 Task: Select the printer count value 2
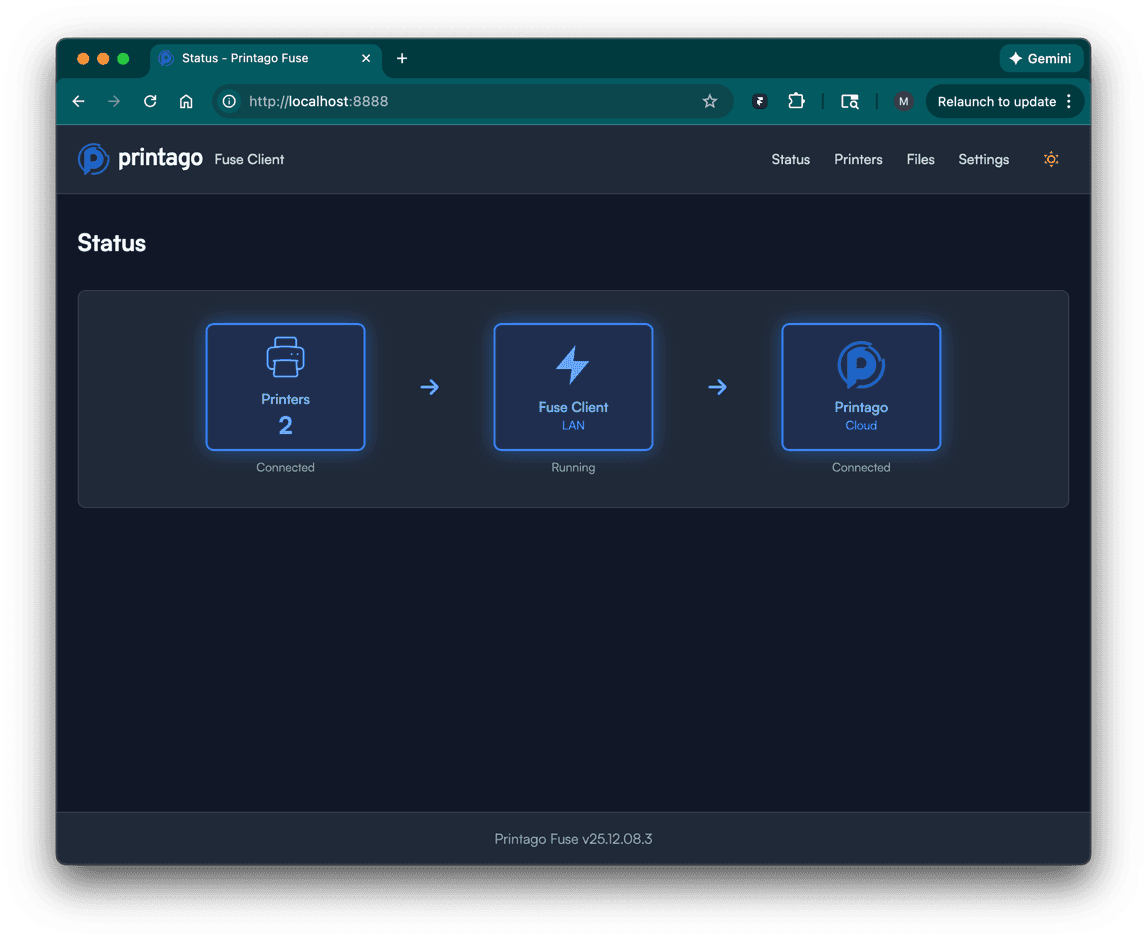[285, 425]
